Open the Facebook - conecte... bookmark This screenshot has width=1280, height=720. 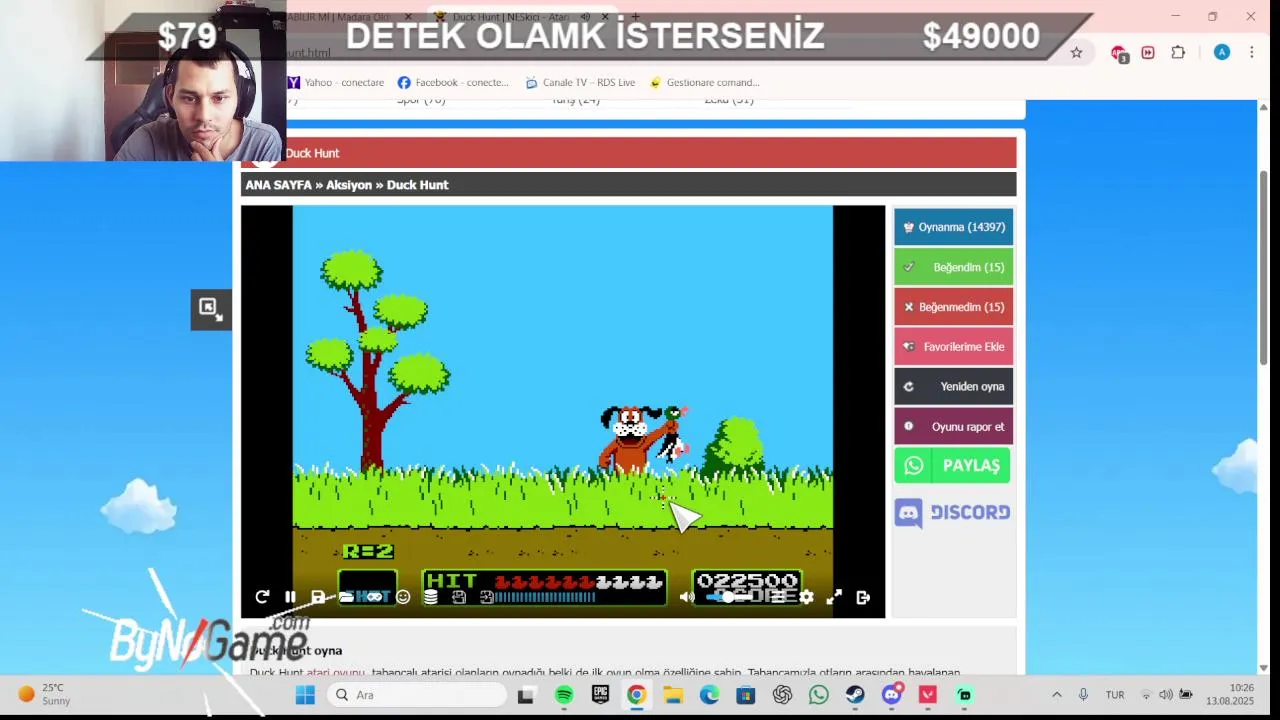click(x=453, y=82)
